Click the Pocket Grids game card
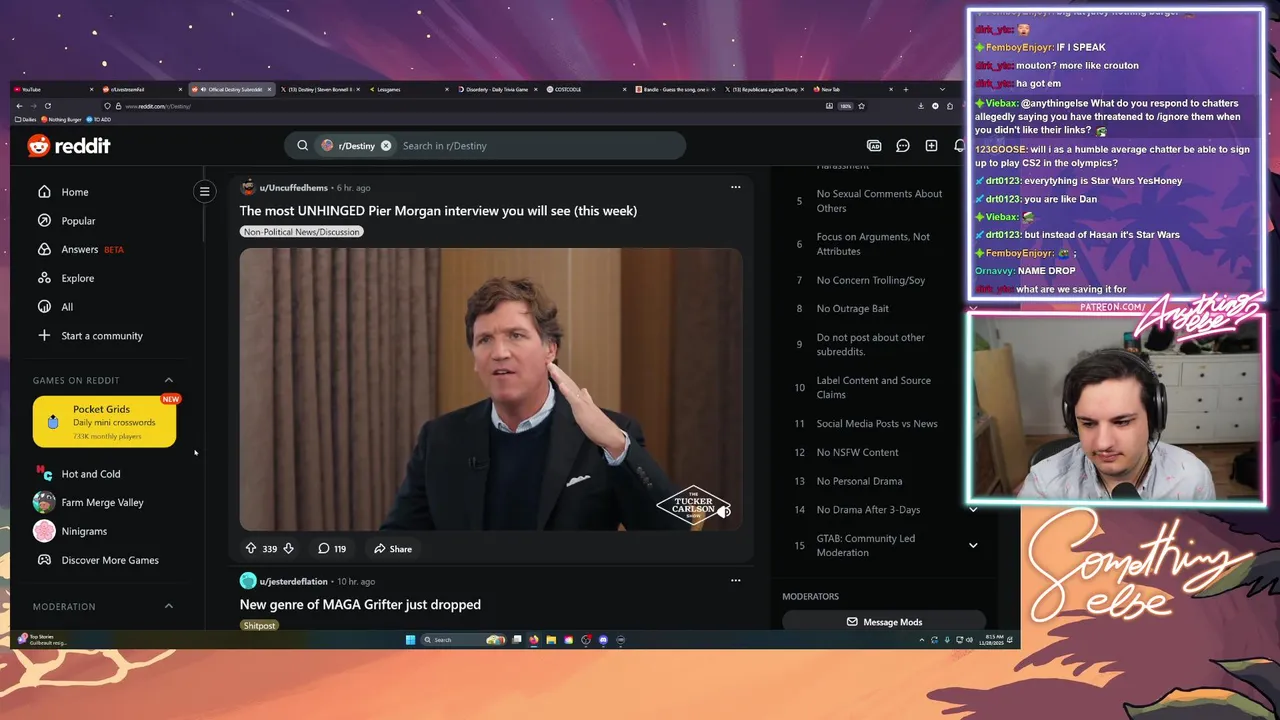The height and width of the screenshot is (720, 1280). pyautogui.click(x=104, y=422)
